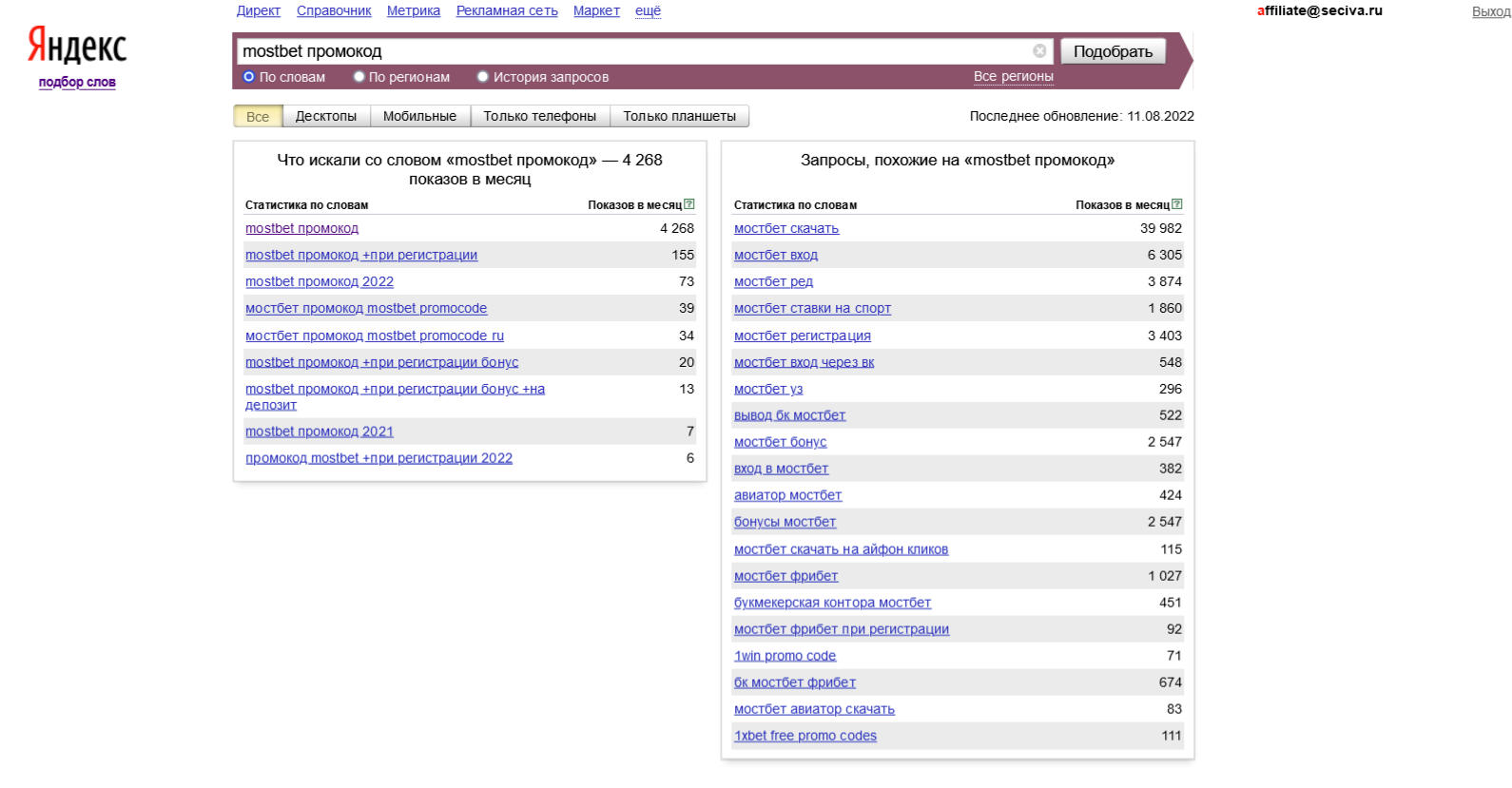Screen dimensions: 1512x788
Task: Open the "mostbet промокод 2021" link
Action: [320, 432]
